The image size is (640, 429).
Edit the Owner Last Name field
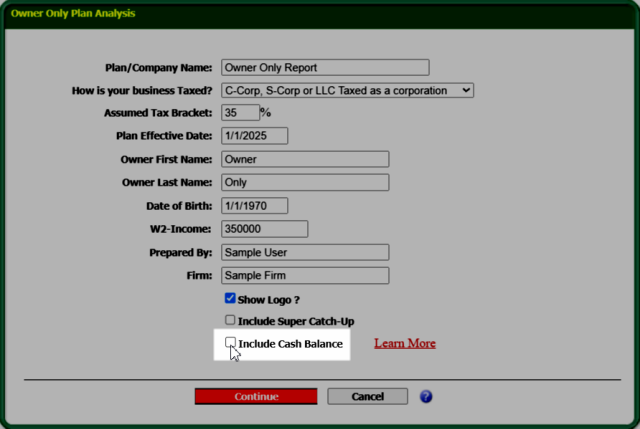coord(304,182)
